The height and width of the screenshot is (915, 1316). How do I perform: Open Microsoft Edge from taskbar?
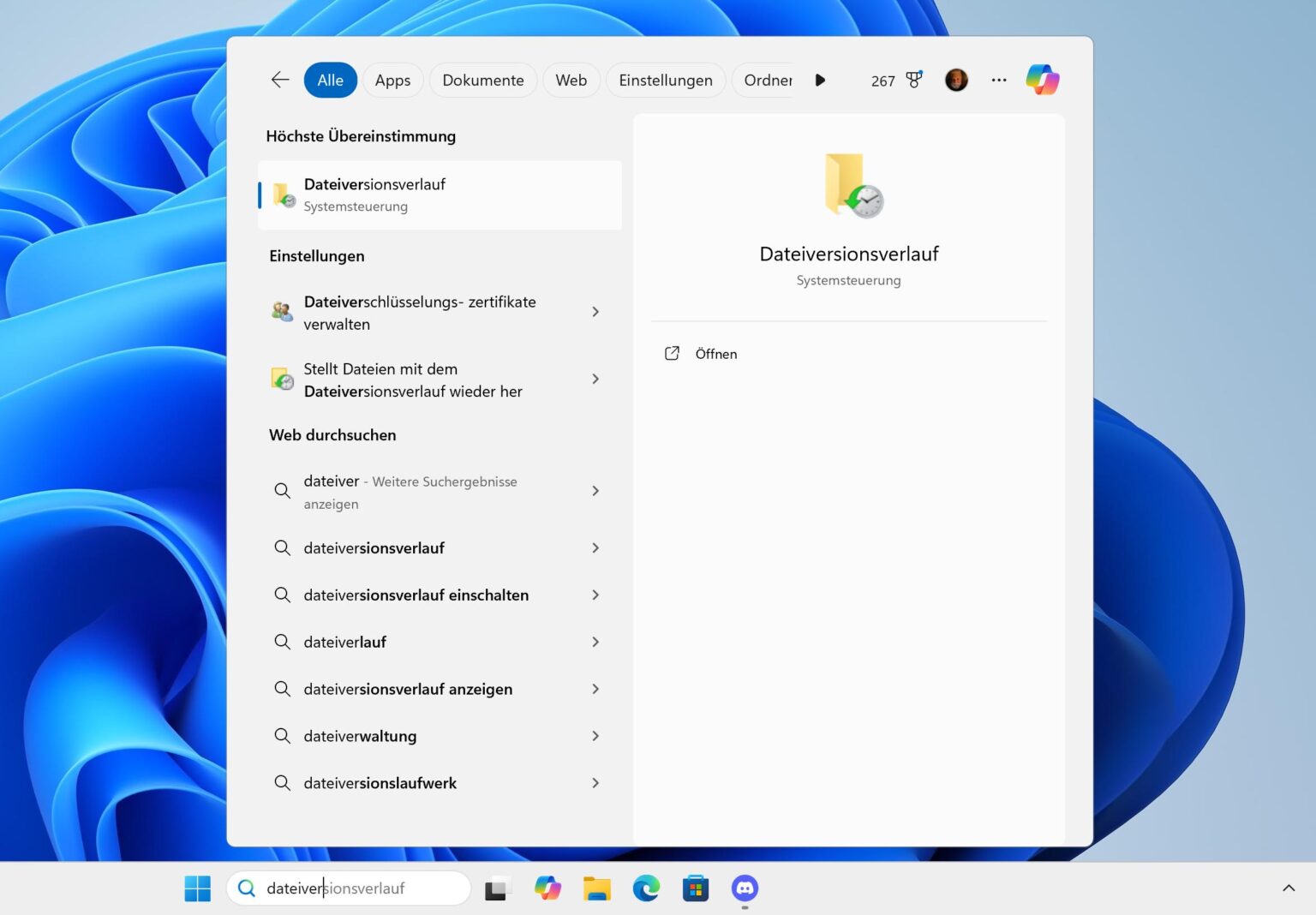pos(646,888)
